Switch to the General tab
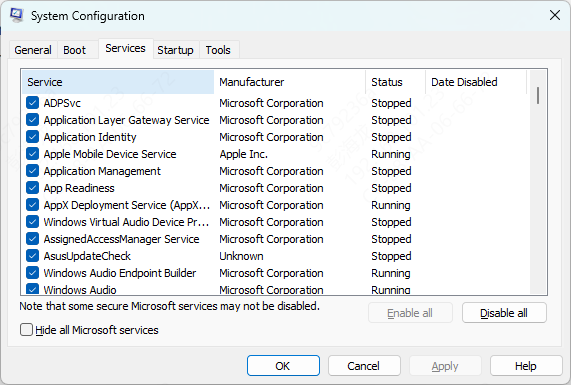Viewport: 571px width, 385px height. click(33, 50)
